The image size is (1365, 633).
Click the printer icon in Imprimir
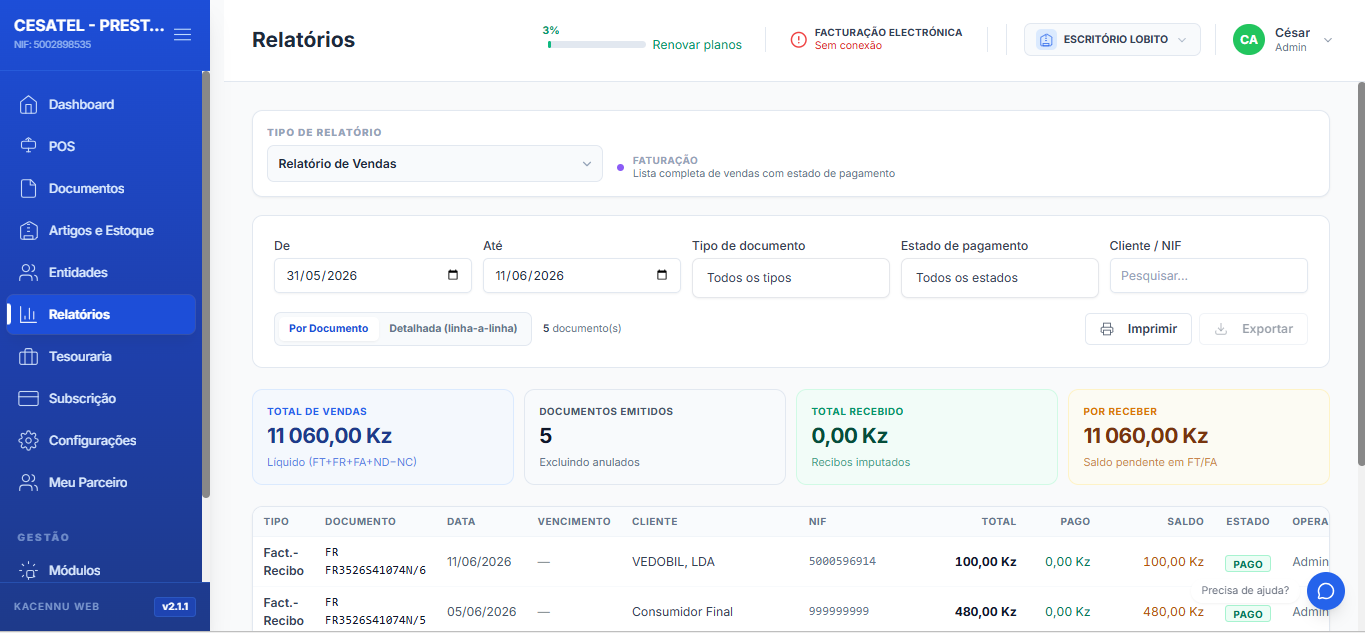point(1107,329)
